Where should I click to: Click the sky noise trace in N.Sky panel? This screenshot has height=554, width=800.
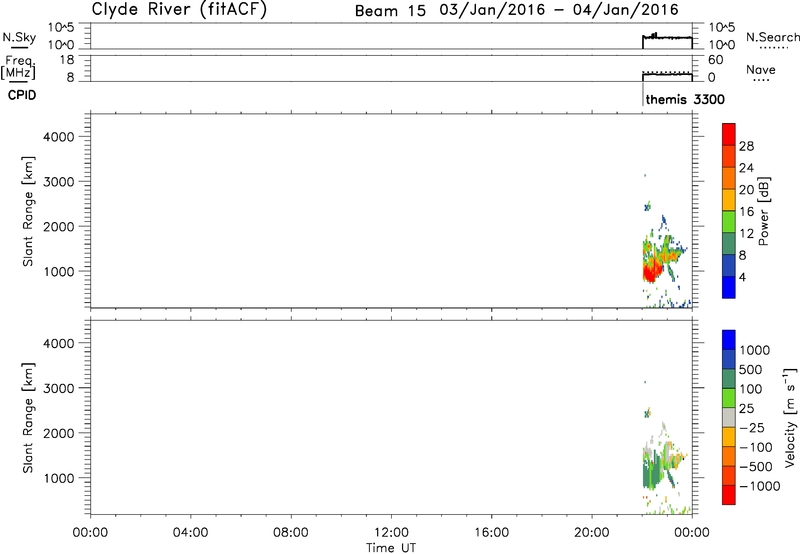point(667,37)
